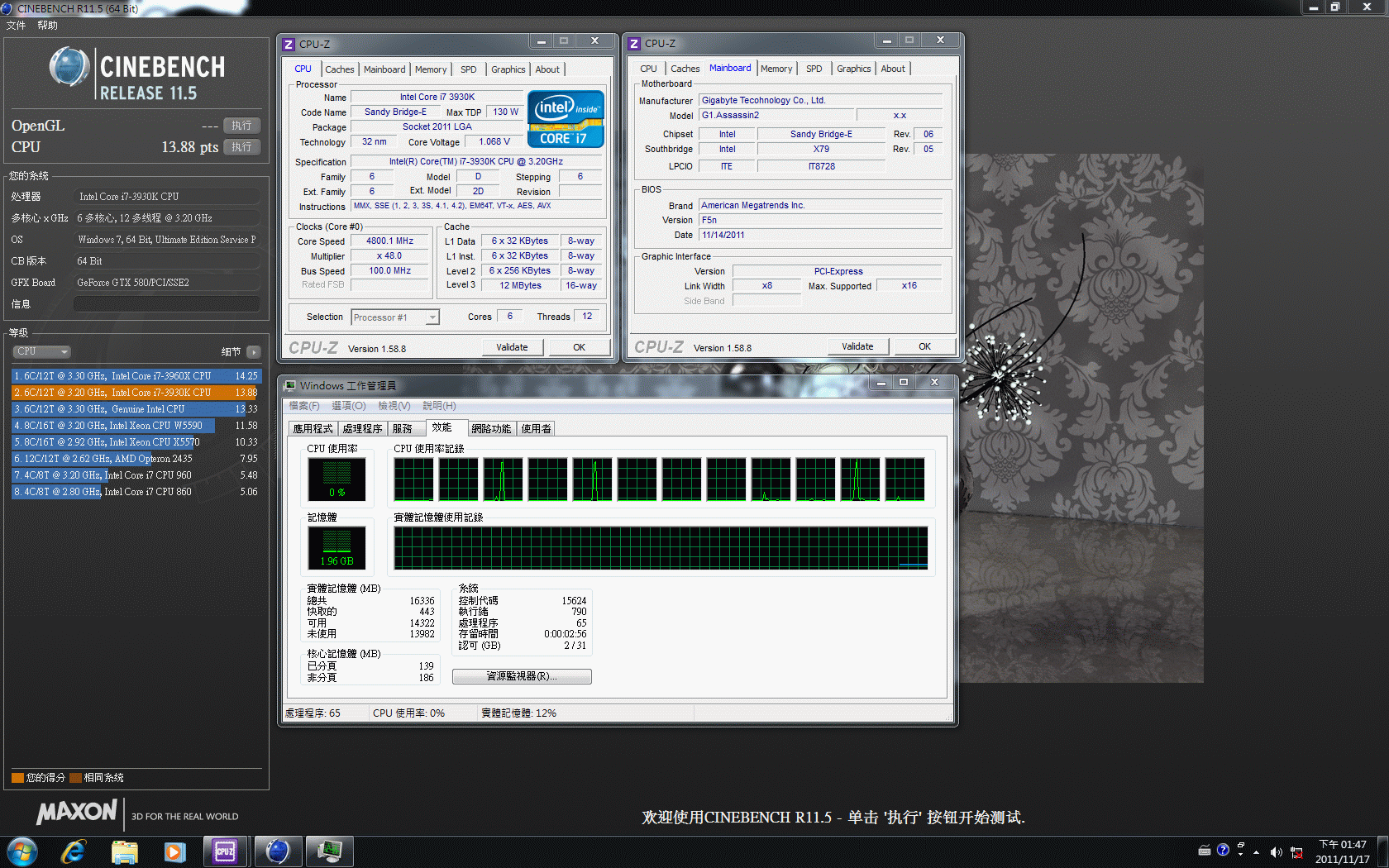
Task: Switch to Caches tab in right CPU-Z
Action: [685, 69]
